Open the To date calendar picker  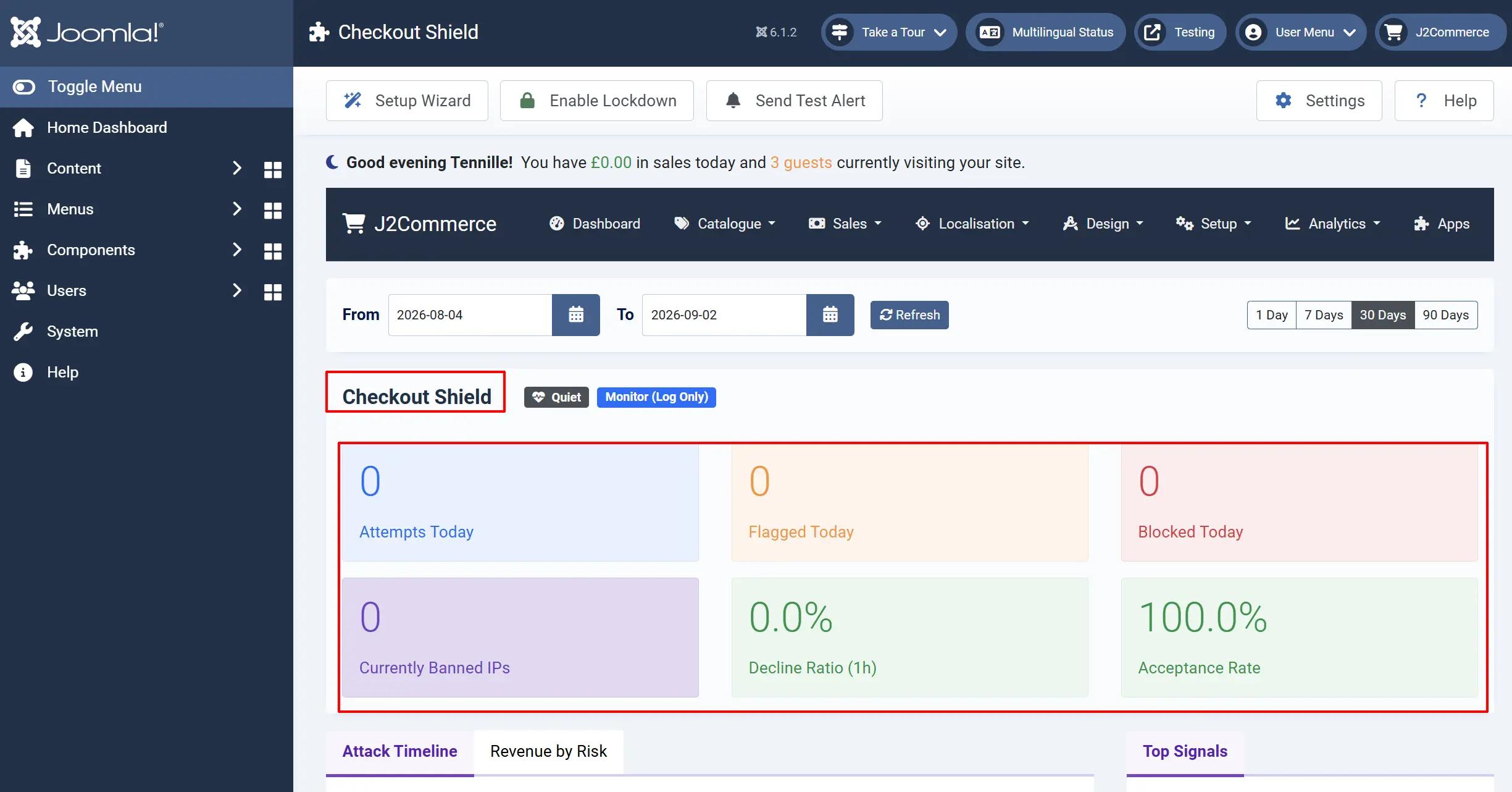click(x=830, y=315)
